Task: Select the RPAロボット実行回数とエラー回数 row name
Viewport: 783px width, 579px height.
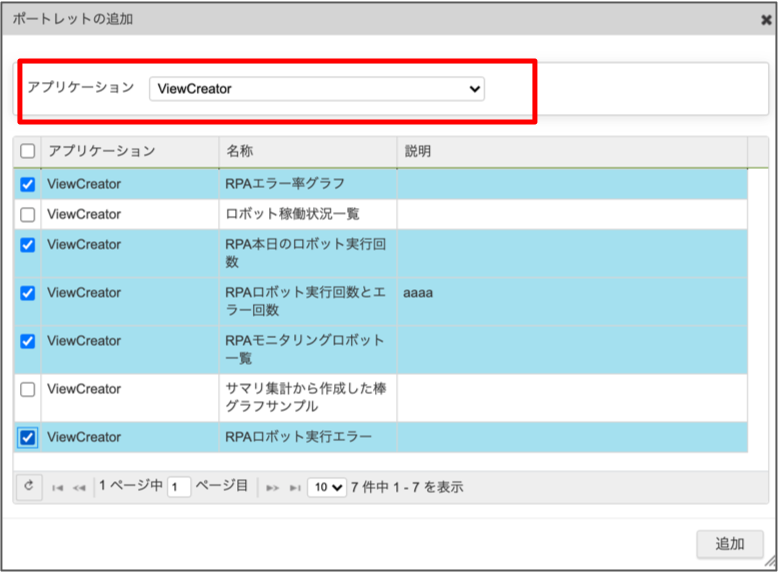Action: coord(305,301)
